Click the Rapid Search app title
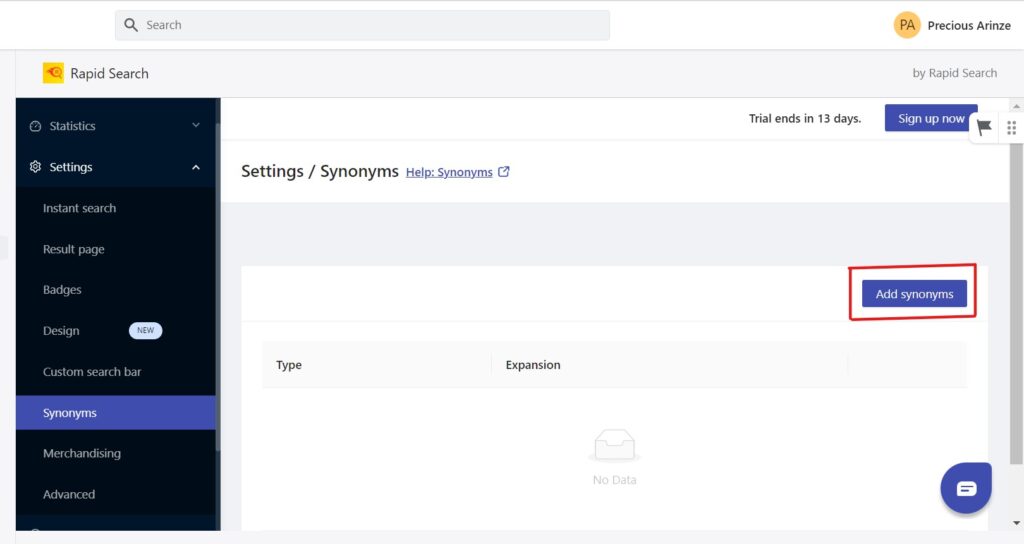 (109, 74)
